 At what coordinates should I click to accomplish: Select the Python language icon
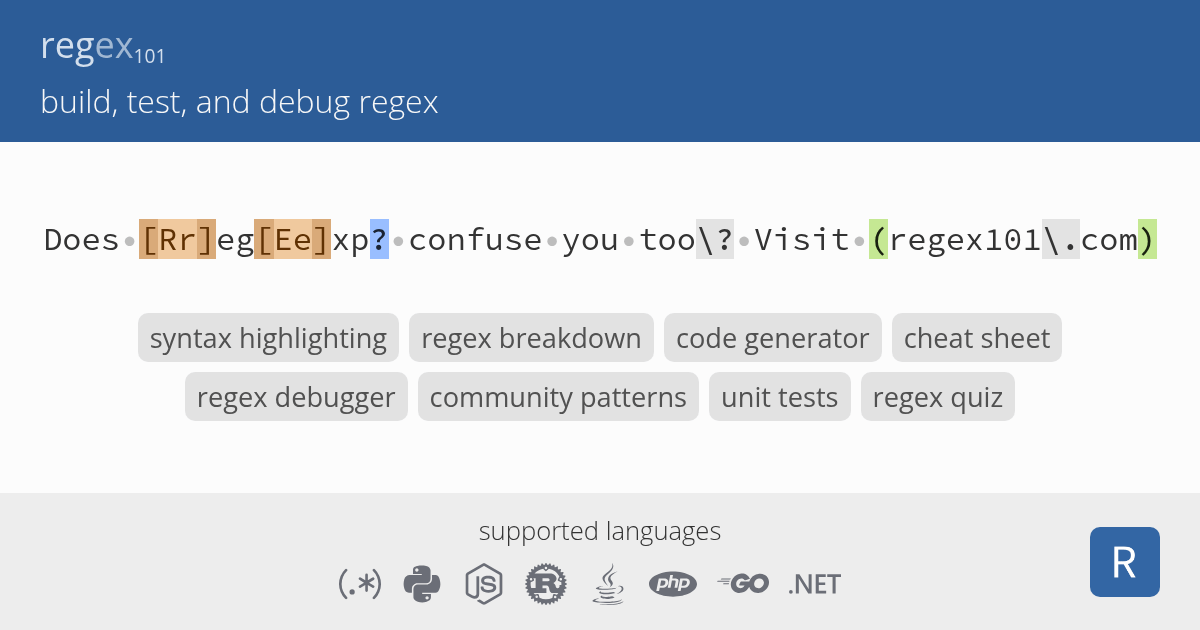click(422, 584)
